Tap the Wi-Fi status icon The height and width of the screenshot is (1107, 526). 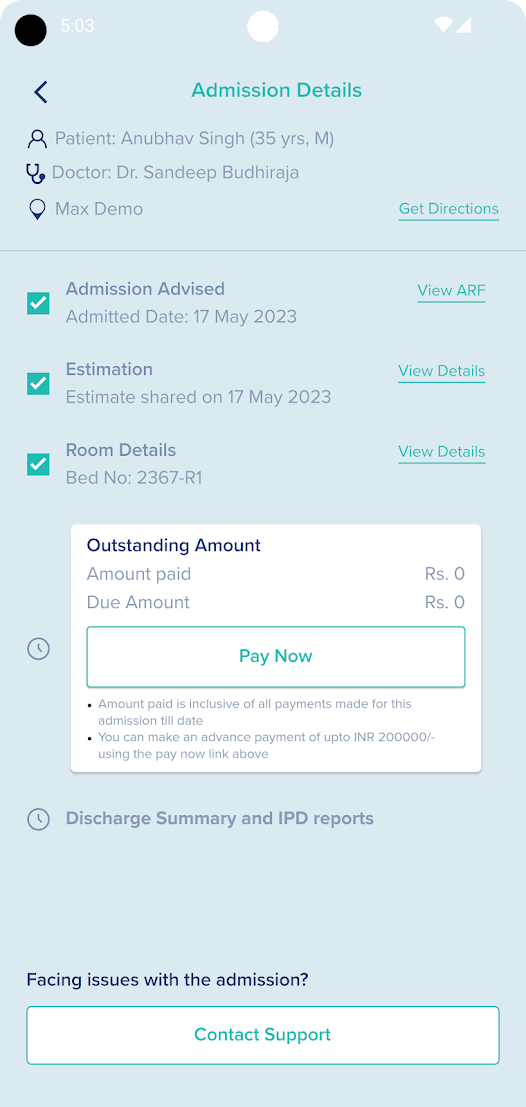443,25
